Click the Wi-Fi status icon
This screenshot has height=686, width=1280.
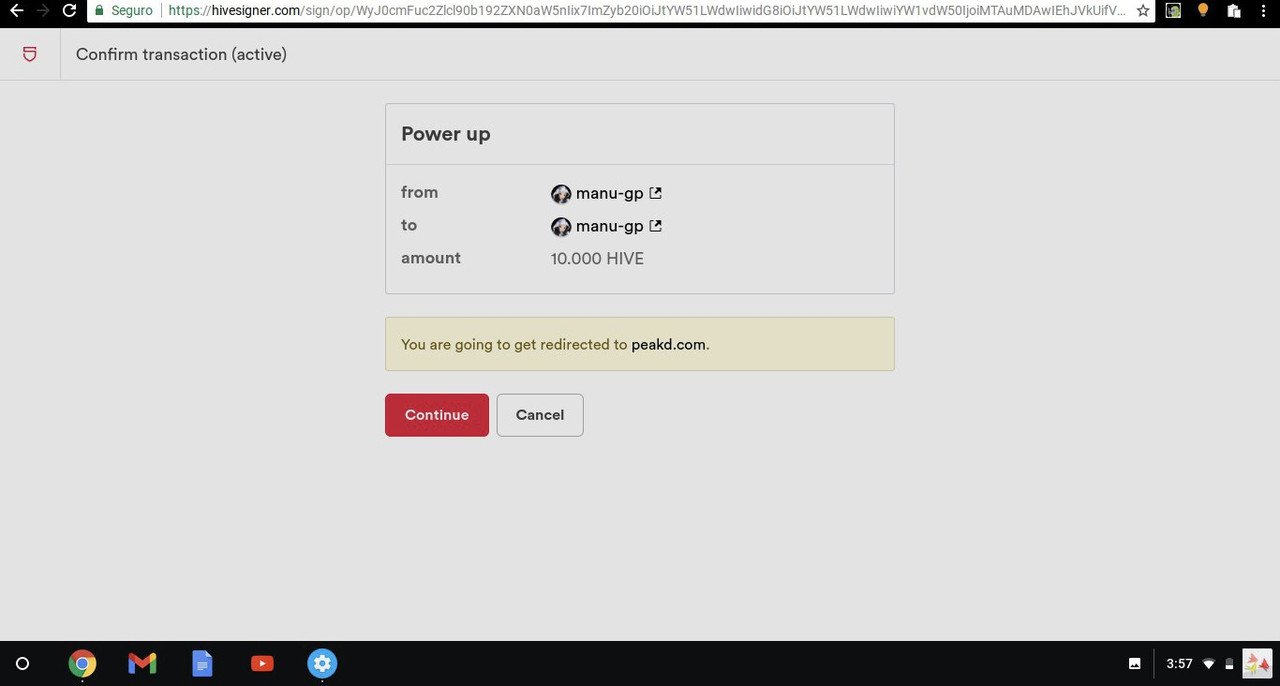click(1209, 664)
